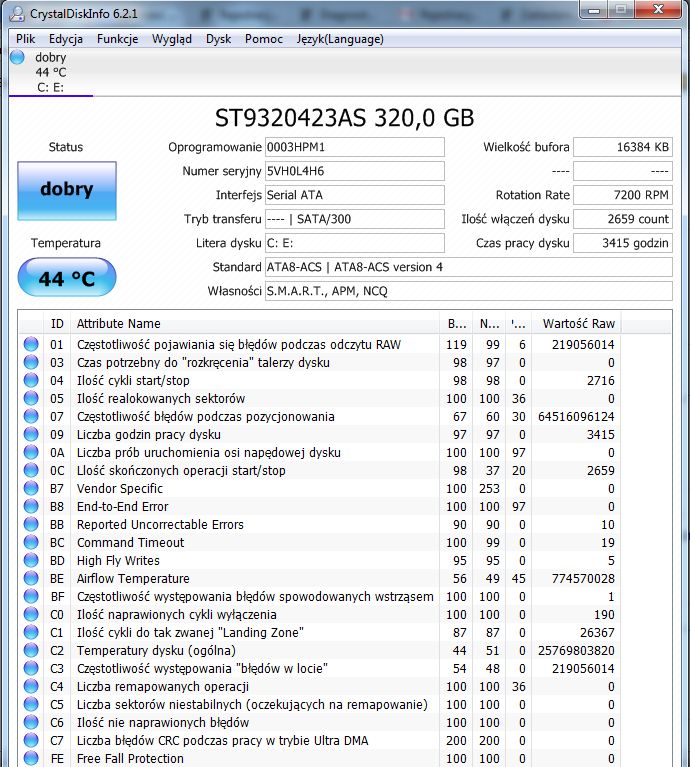Viewport: 690px width, 767px height.
Task: Click the Litera dysku field C: E:
Action: [355, 243]
